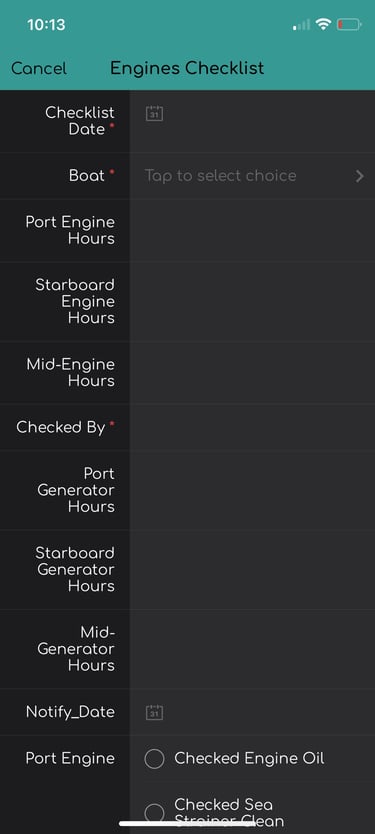Viewport: 375px width, 834px height.
Task: Expand Boat choice chevron arrow
Action: pyautogui.click(x=360, y=176)
